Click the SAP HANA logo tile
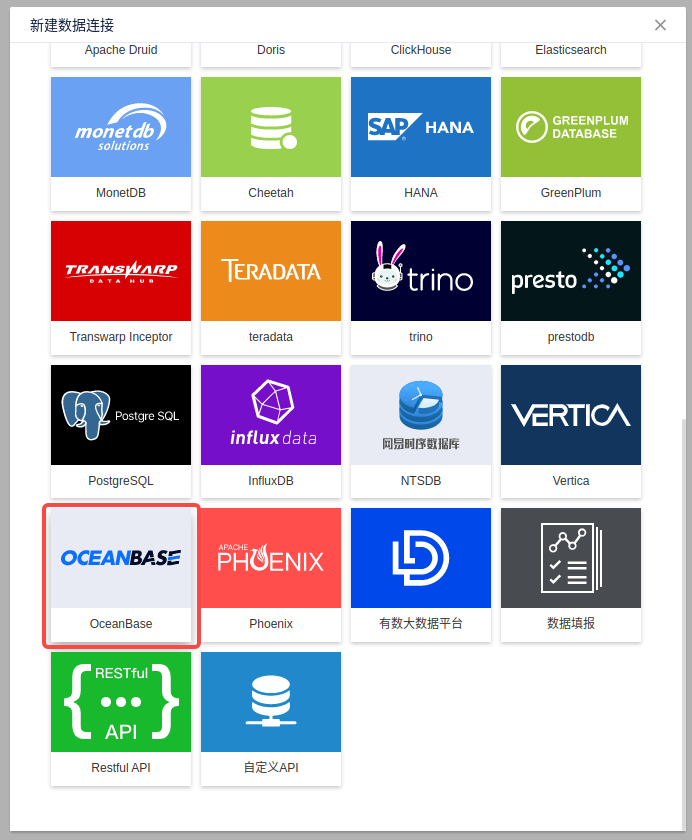This screenshot has height=840, width=692. tap(421, 127)
